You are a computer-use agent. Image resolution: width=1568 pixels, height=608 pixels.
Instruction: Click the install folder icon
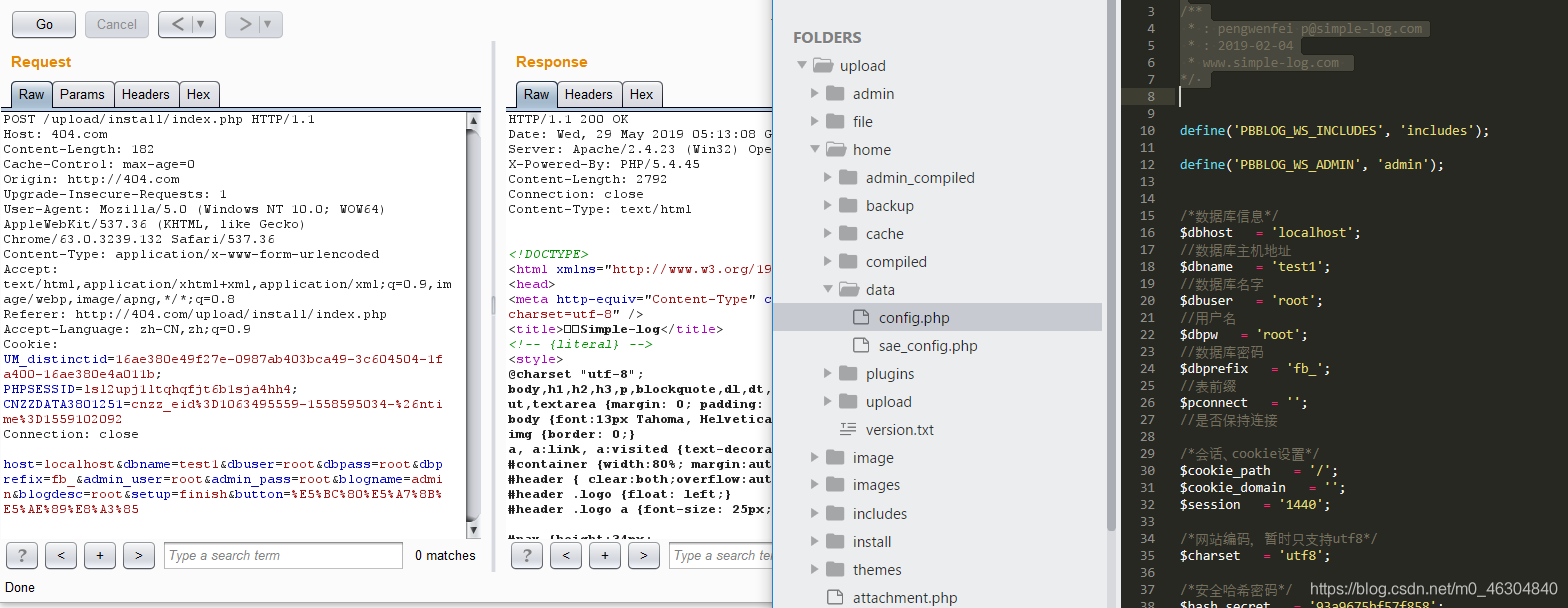tap(835, 542)
